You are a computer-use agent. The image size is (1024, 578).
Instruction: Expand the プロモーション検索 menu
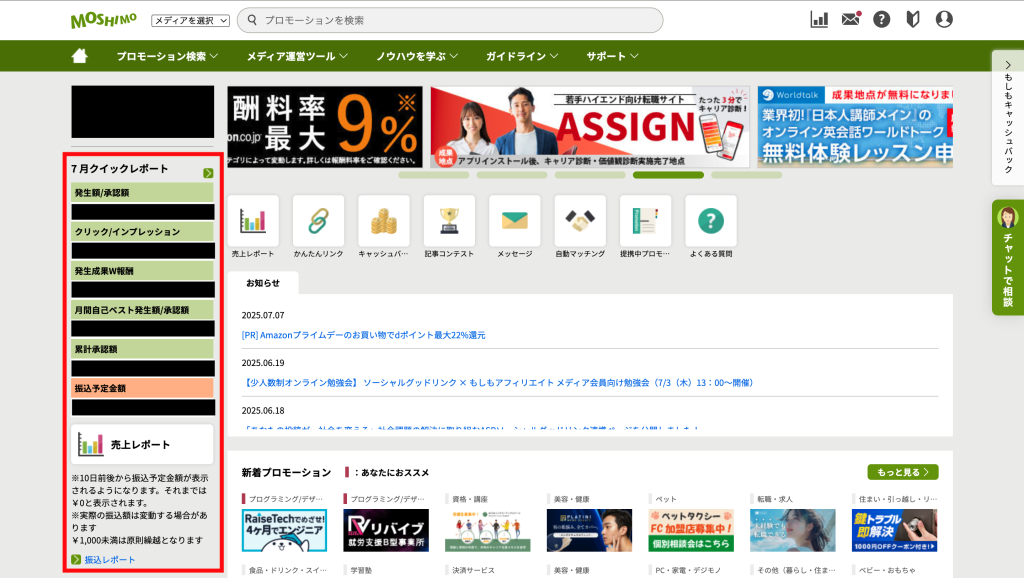point(167,56)
